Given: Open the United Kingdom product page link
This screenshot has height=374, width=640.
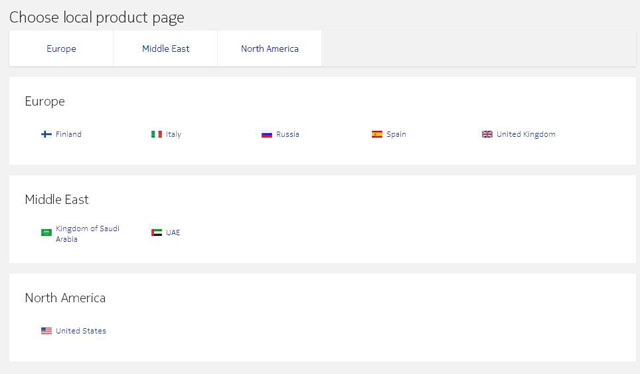Looking at the screenshot, I should [526, 134].
